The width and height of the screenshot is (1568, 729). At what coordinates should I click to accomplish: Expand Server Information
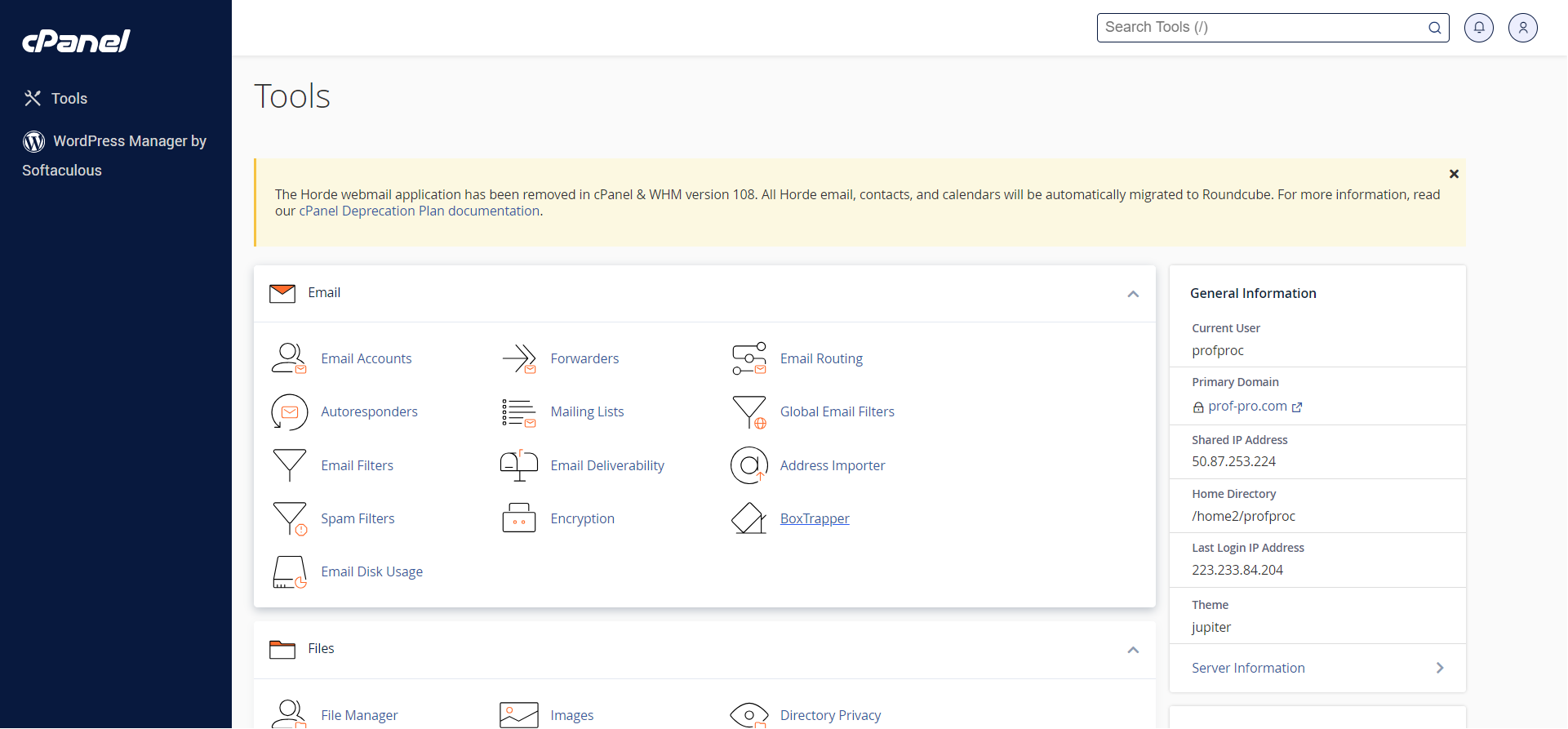point(1317,668)
